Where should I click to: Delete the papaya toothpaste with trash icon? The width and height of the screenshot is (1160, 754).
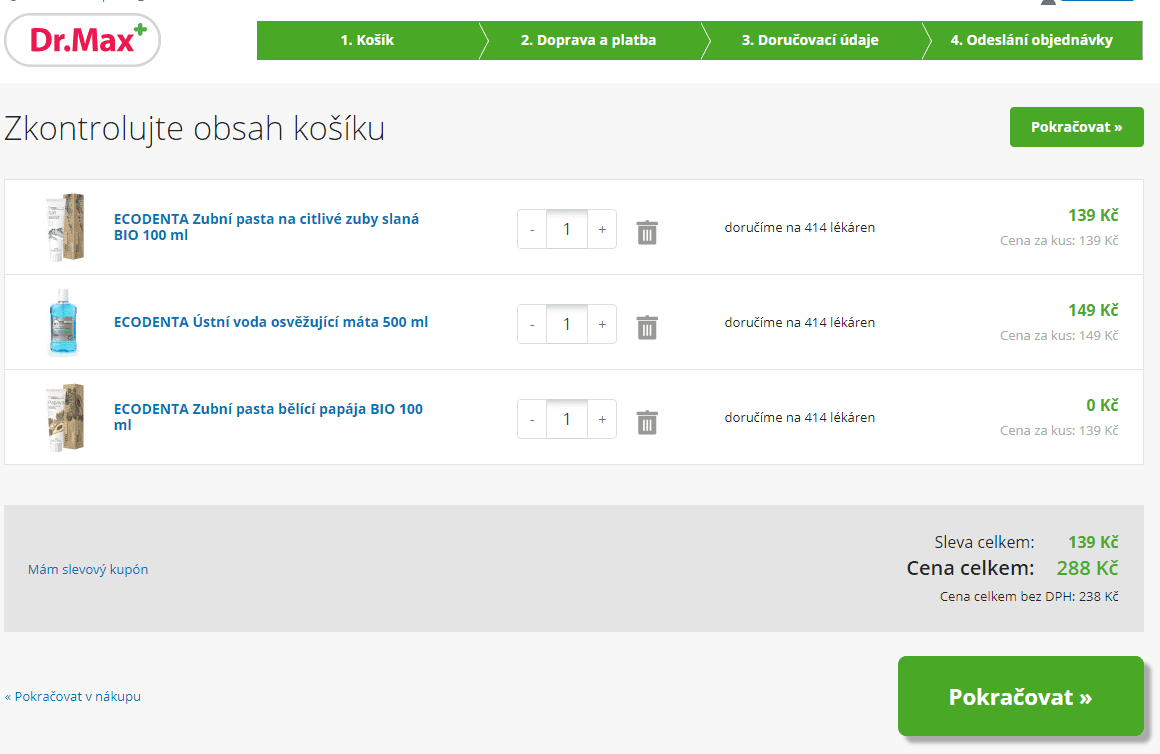[646, 421]
